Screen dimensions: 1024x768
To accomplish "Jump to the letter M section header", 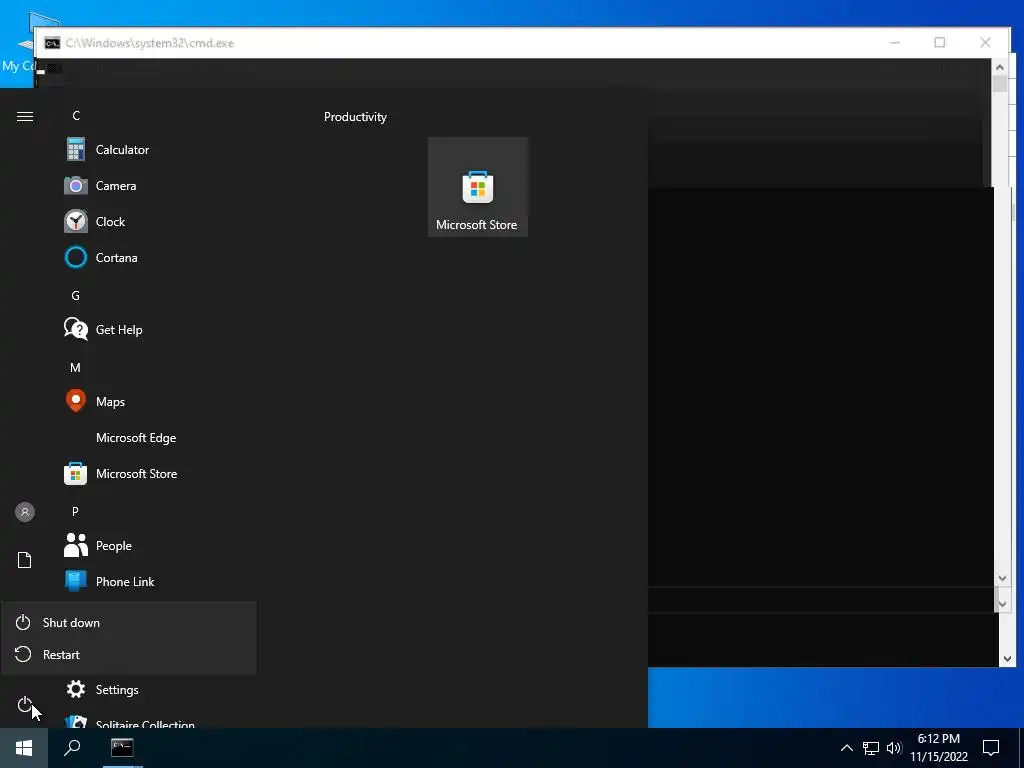I will 76,368.
